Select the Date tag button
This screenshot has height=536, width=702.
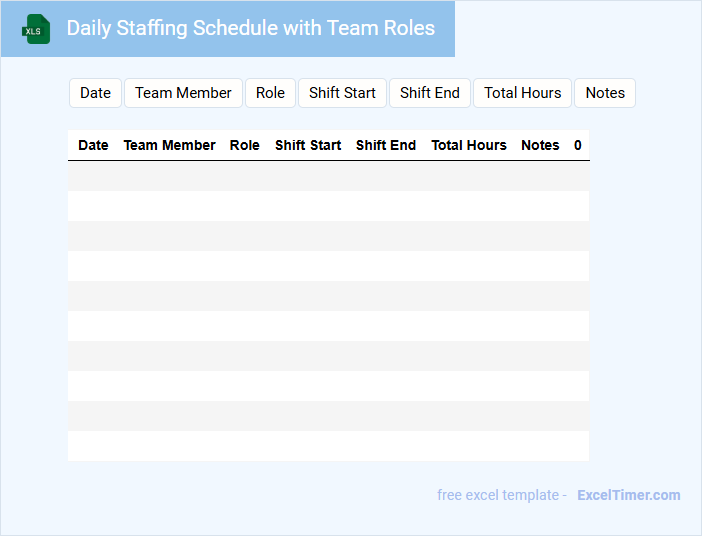(95, 93)
